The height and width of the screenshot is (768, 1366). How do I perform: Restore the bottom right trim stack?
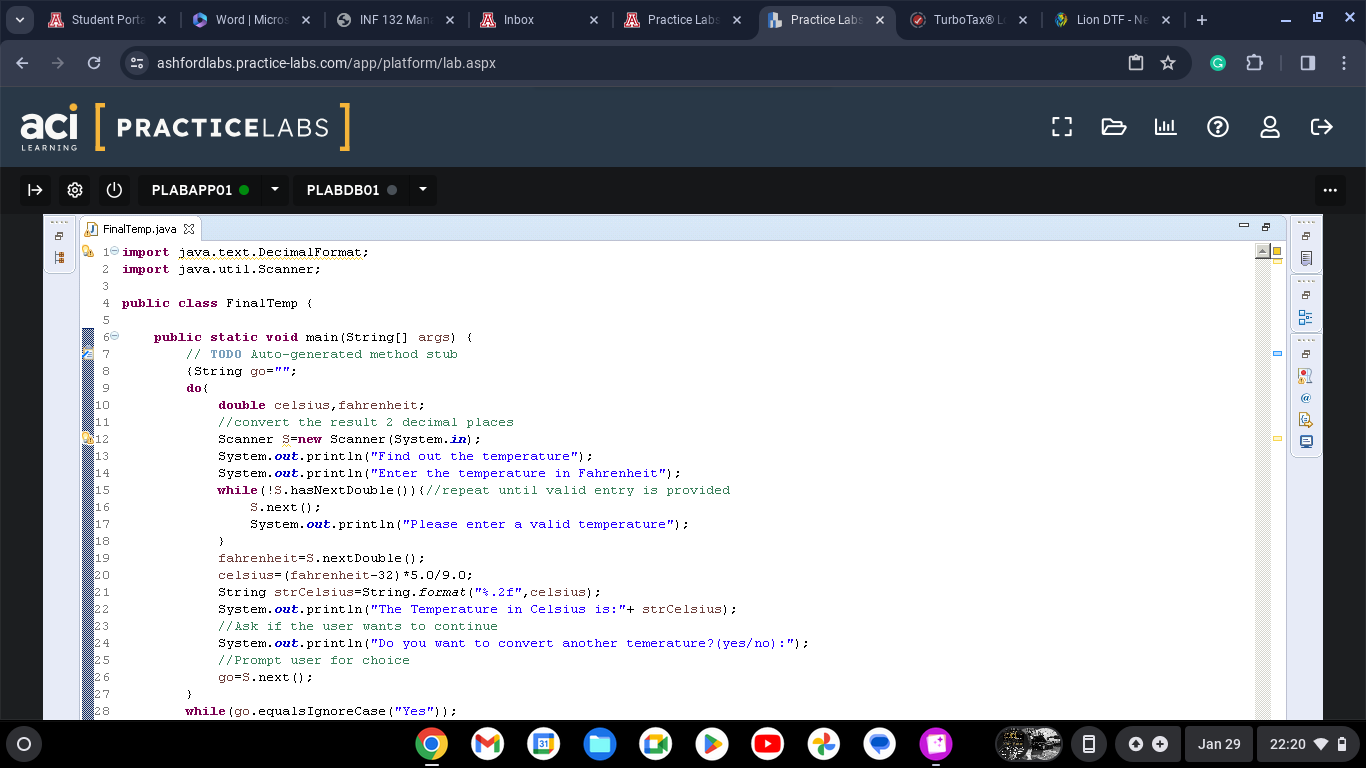point(1306,354)
